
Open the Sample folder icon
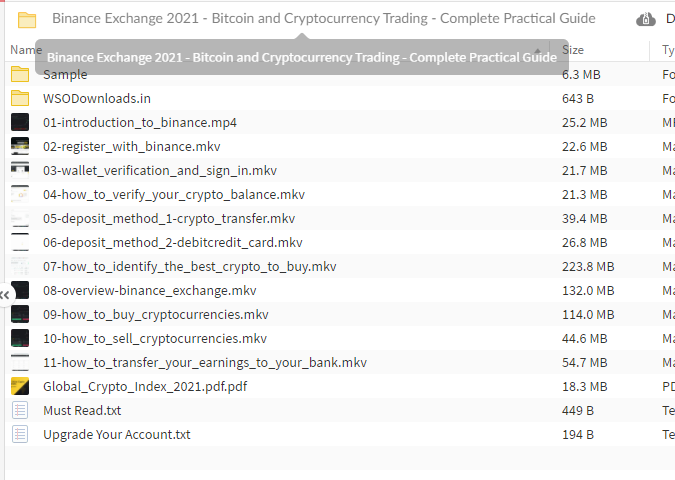(20, 74)
